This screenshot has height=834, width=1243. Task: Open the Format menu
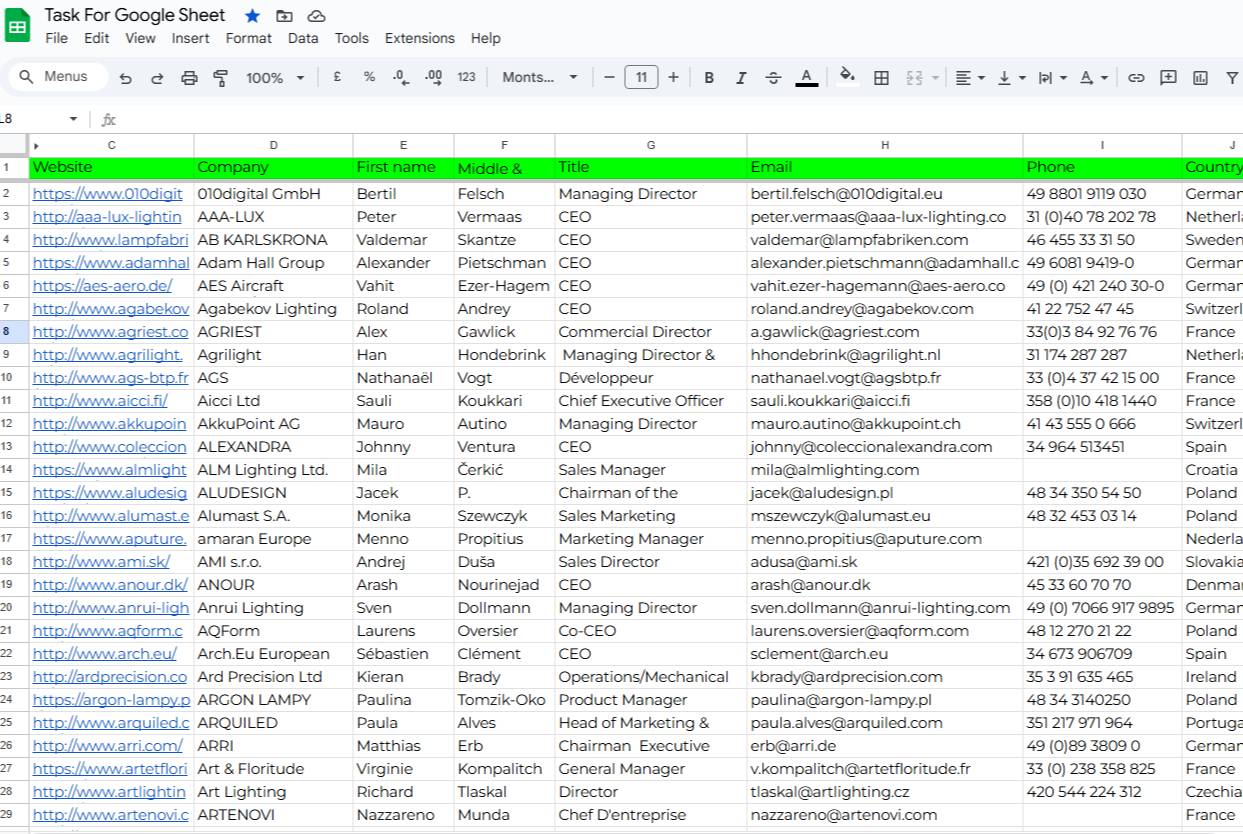point(249,38)
